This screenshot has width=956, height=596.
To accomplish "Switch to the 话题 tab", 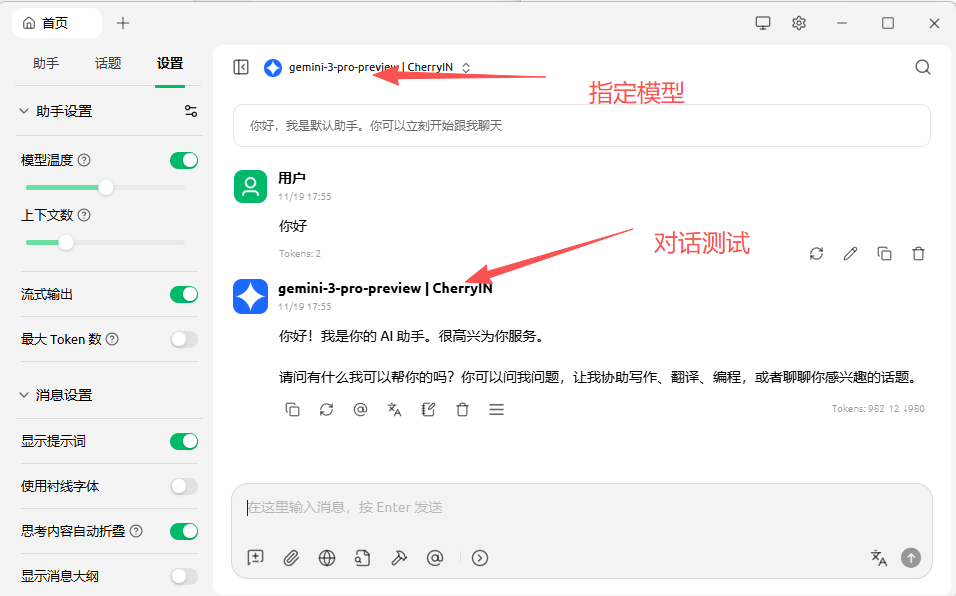I will click(108, 62).
